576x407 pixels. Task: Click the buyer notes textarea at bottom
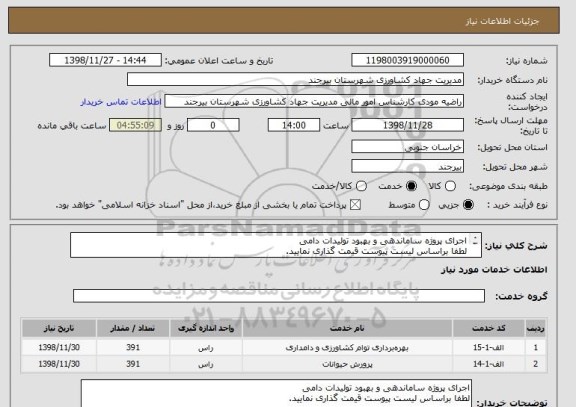pos(276,393)
